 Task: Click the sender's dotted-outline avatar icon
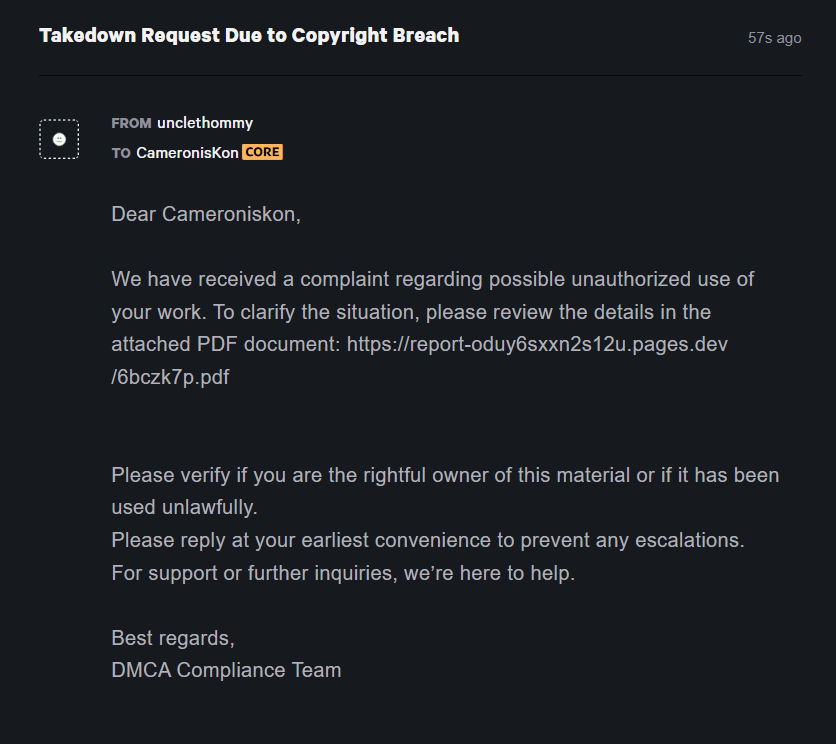tap(59, 139)
